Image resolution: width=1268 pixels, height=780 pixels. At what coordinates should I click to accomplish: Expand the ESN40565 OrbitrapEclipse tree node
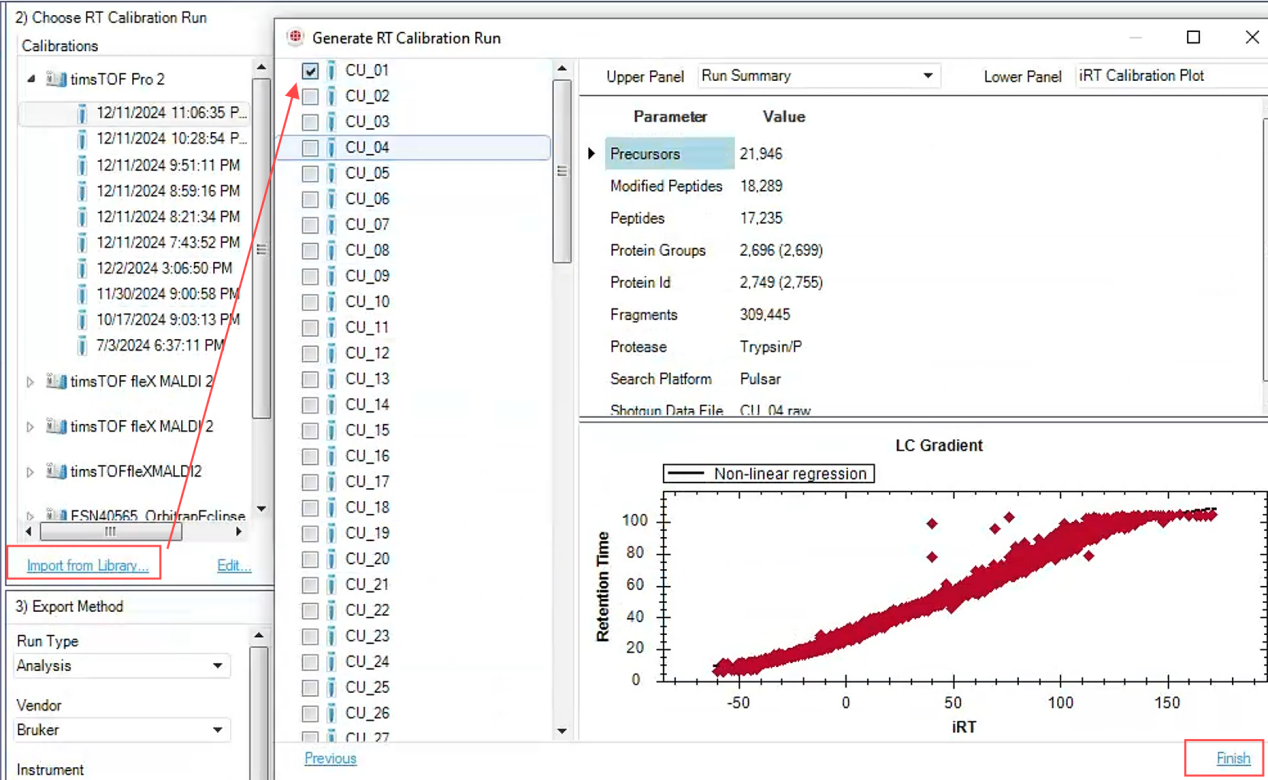(x=30, y=517)
